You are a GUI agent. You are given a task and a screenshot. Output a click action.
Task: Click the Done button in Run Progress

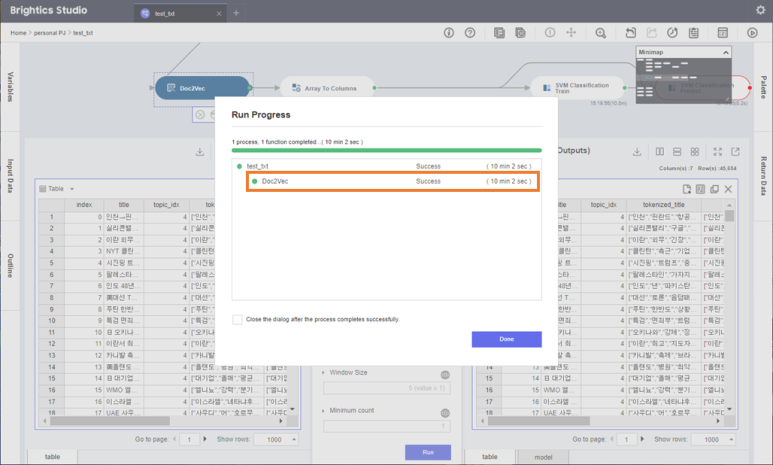506,339
